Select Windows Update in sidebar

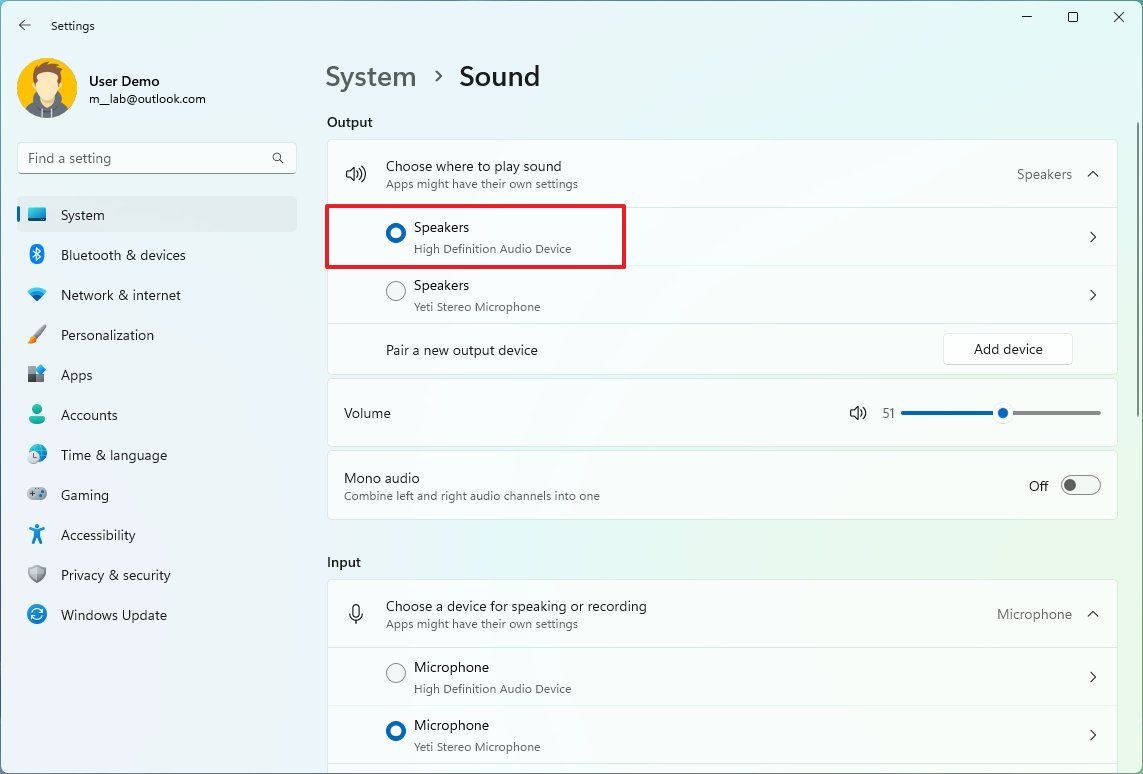click(x=113, y=615)
